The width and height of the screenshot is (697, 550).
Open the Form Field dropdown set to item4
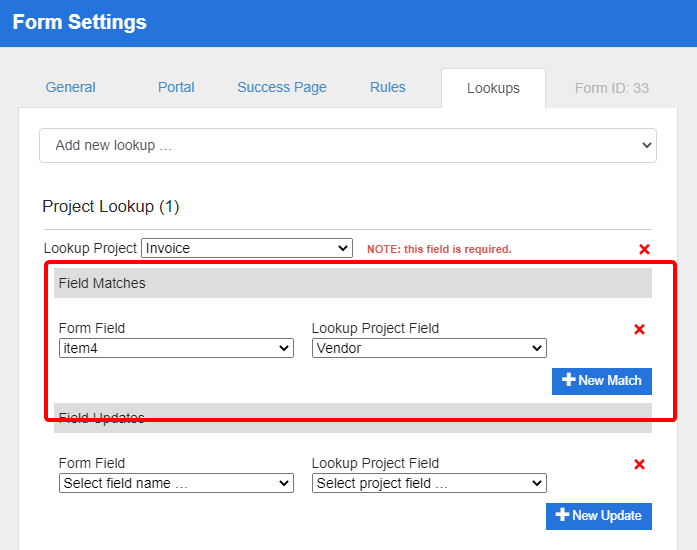(x=176, y=348)
